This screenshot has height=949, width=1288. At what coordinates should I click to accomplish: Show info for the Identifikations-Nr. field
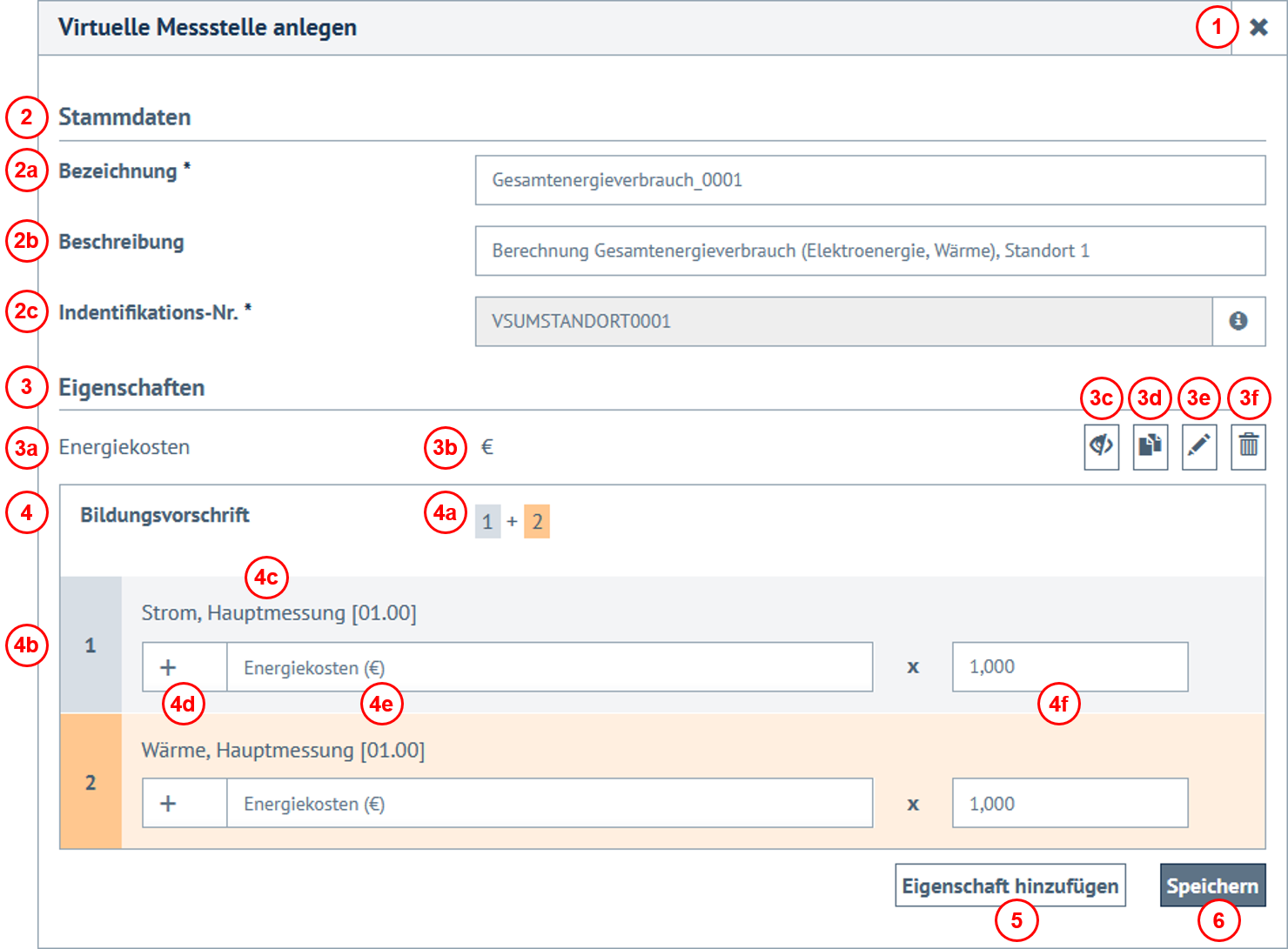[x=1239, y=320]
